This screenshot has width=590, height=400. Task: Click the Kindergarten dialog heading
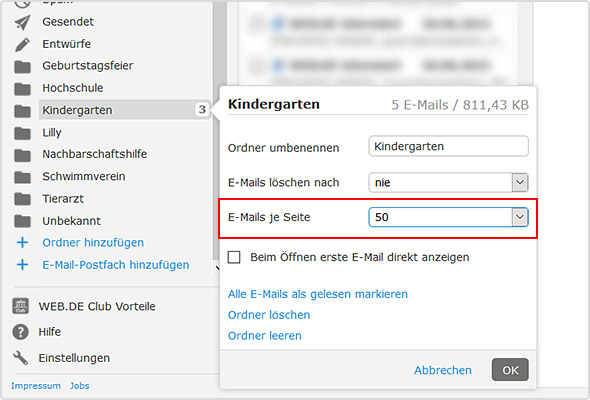(x=274, y=104)
